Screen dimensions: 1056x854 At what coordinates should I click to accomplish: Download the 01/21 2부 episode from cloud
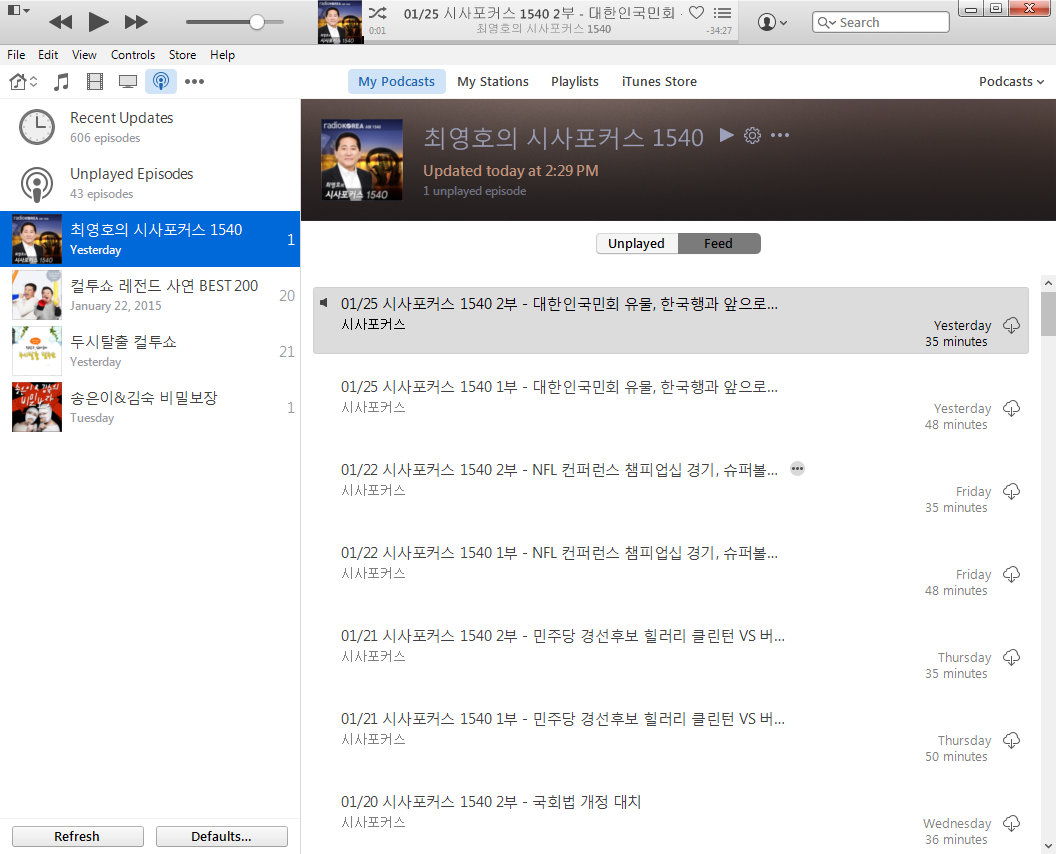1012,657
